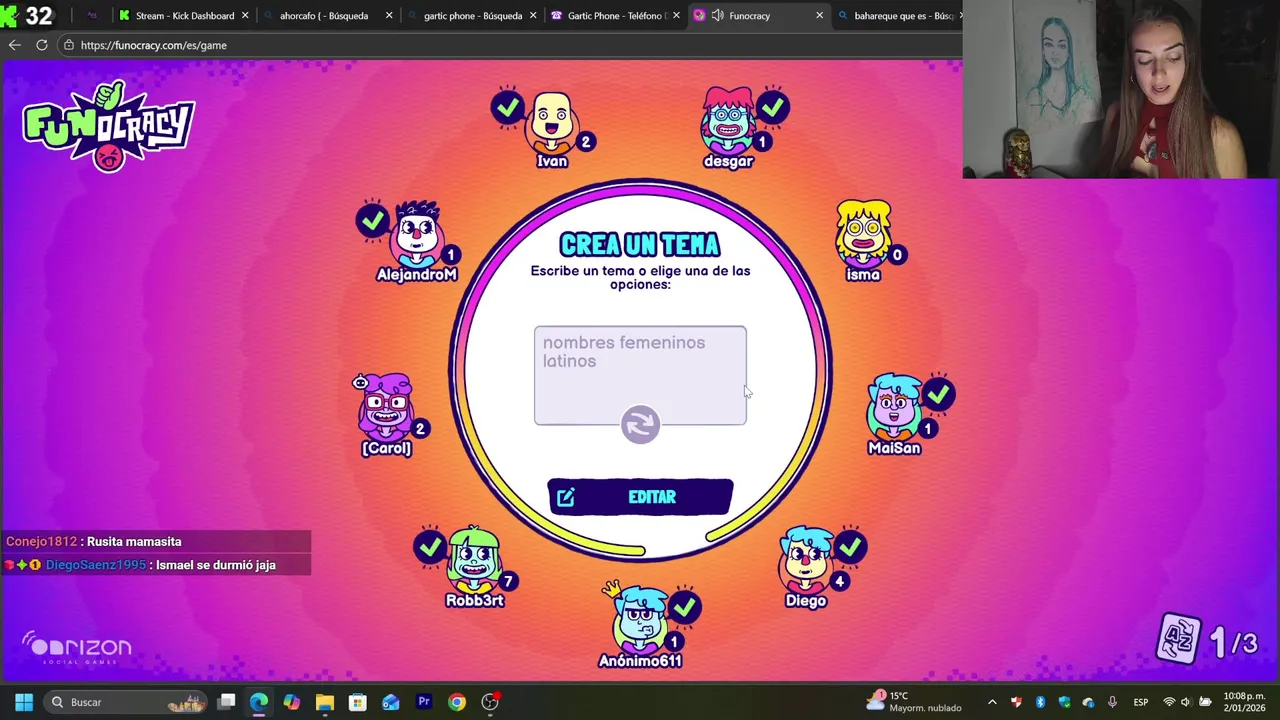This screenshot has height=720, width=1280.
Task: Open Outlook from the taskbar
Action: coord(390,702)
